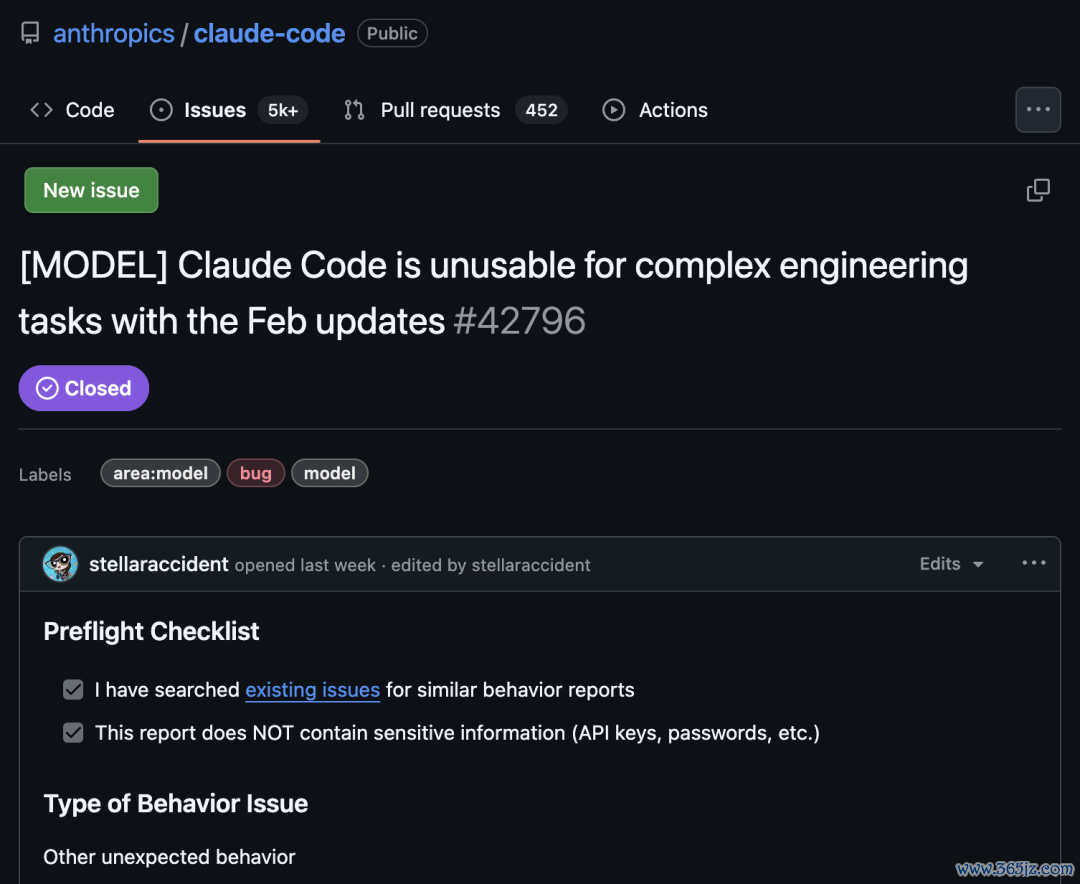The height and width of the screenshot is (884, 1080).
Task: Click the Actions play-circle icon
Action: click(613, 110)
